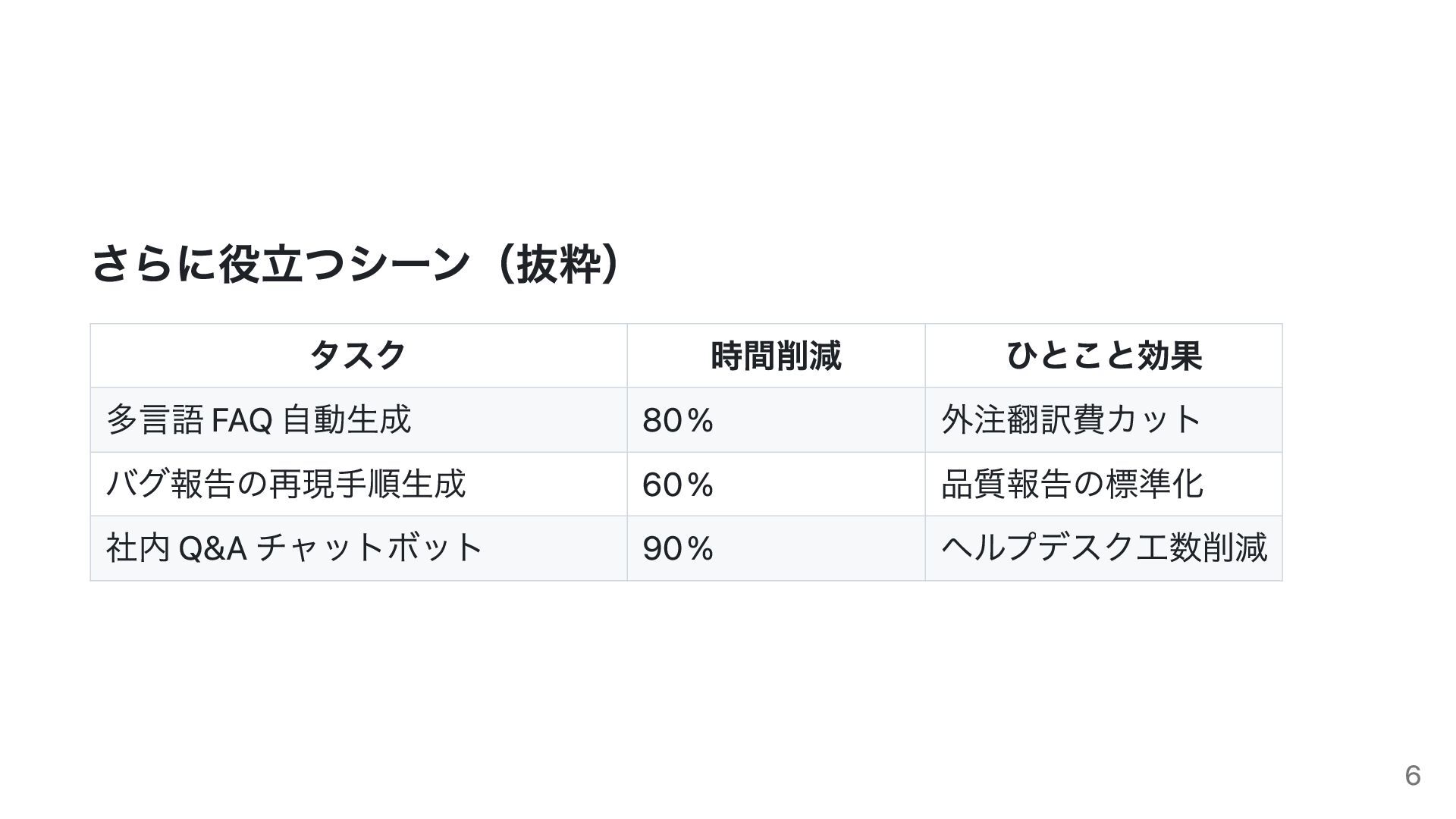
Task: Click the 60% time reduction cell
Action: click(x=776, y=485)
